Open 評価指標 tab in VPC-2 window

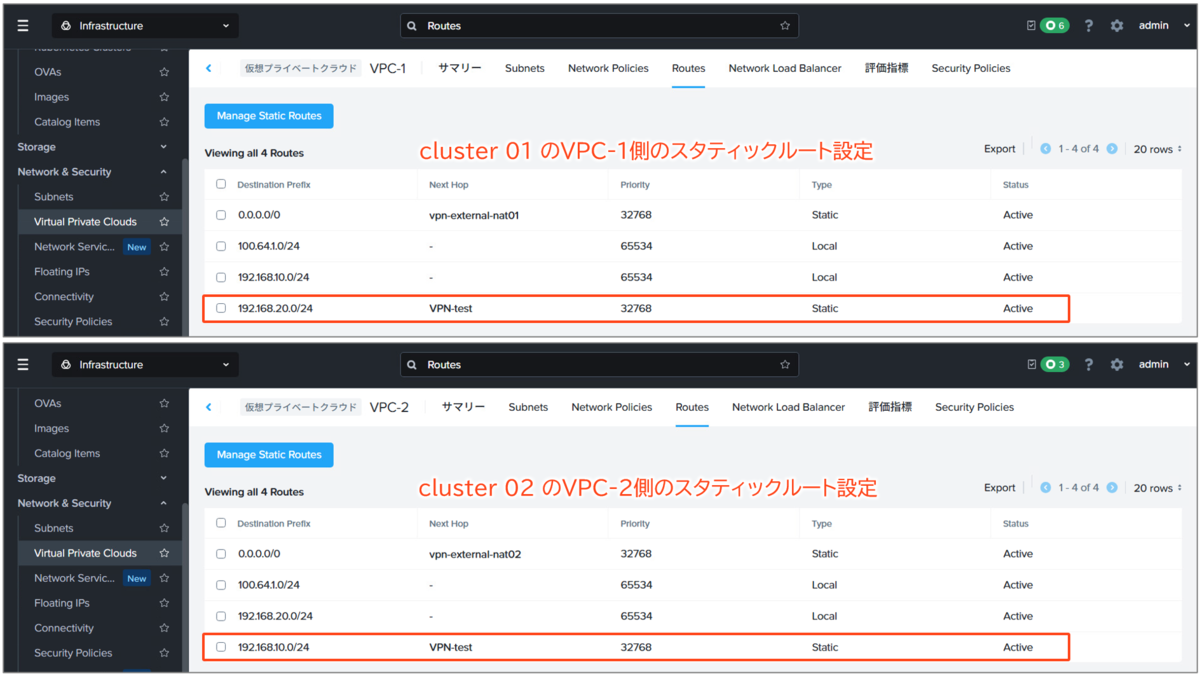(890, 407)
